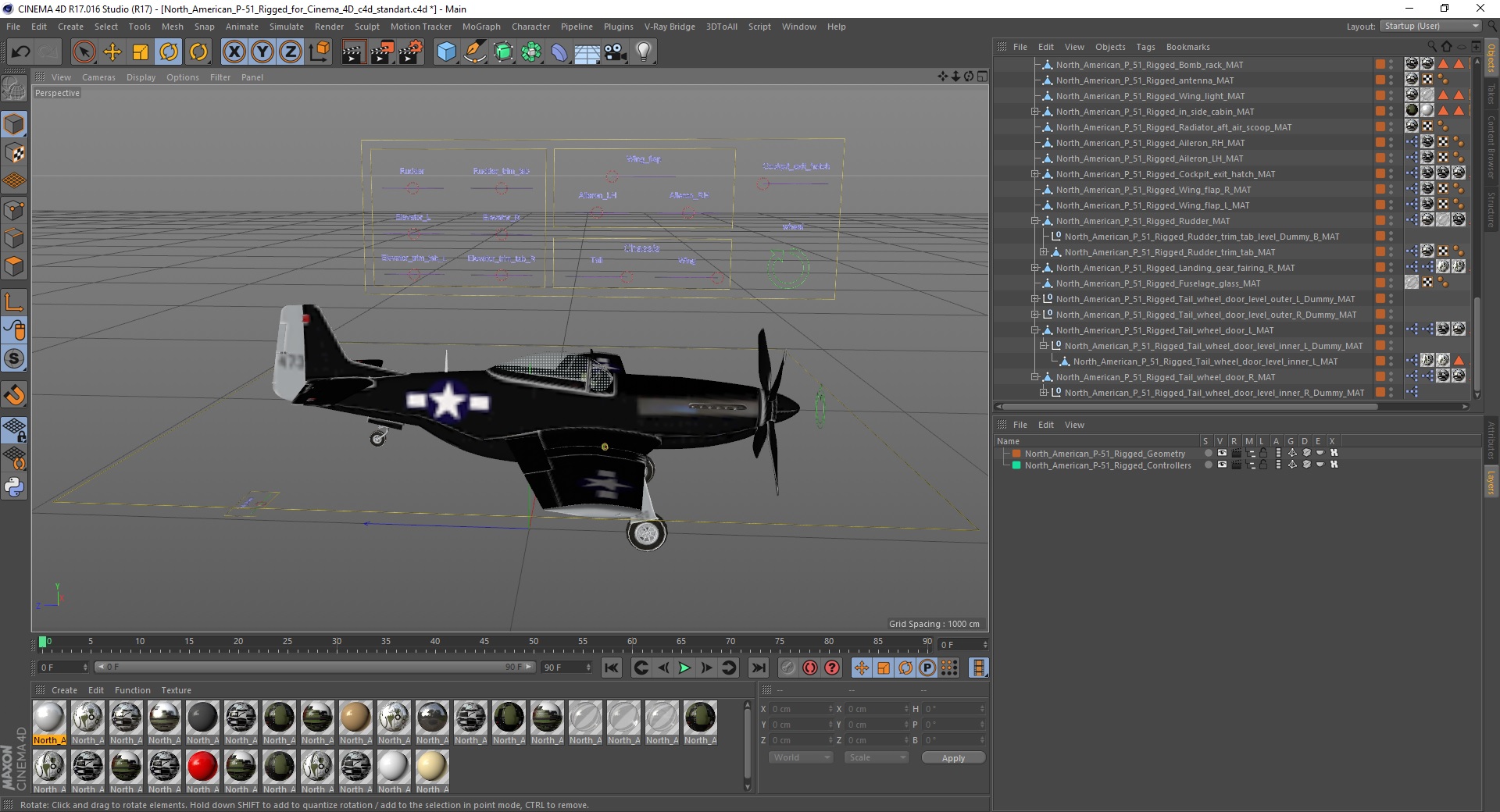Toggle X axis lock
Screen dimensions: 1500x812
click(x=234, y=52)
